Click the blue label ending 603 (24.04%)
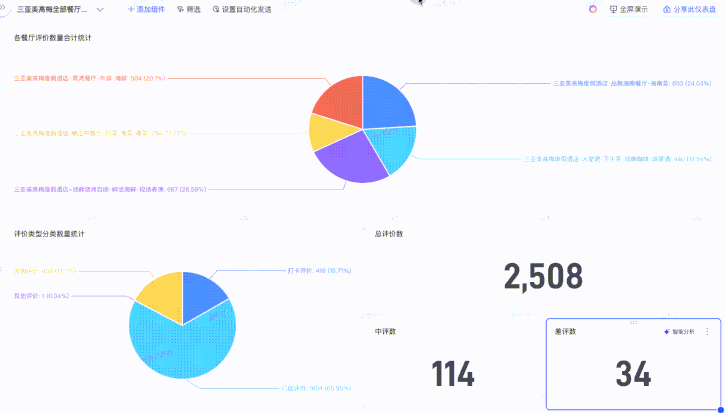Screen dimensions: 725x413 point(632,84)
